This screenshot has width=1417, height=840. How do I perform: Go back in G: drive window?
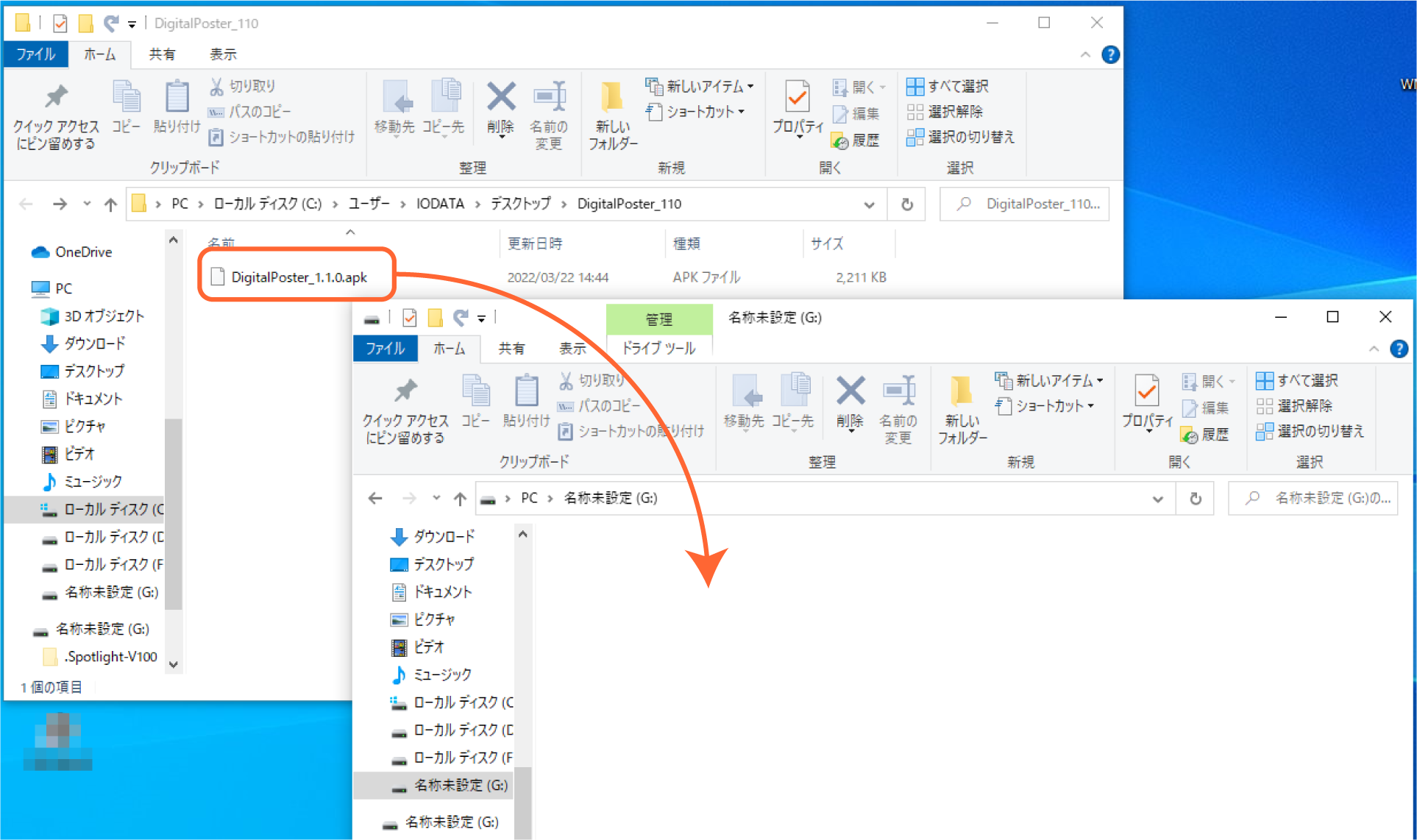(375, 499)
